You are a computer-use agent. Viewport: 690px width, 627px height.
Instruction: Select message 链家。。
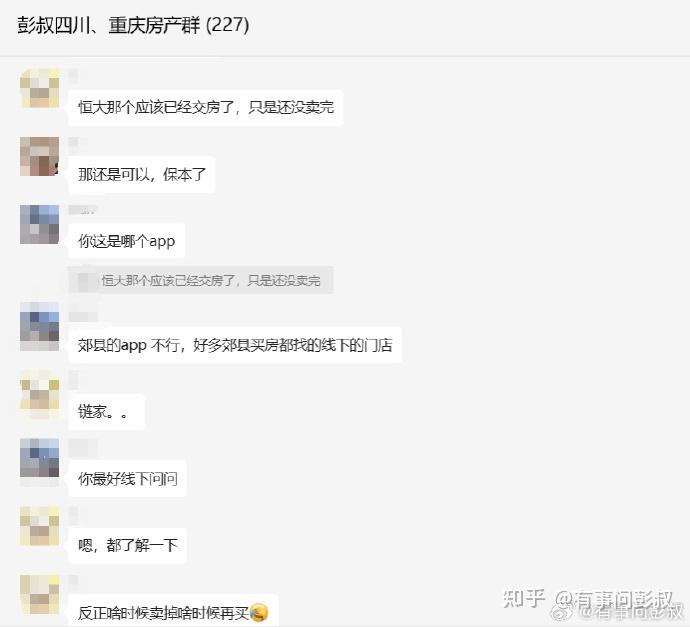coord(106,412)
